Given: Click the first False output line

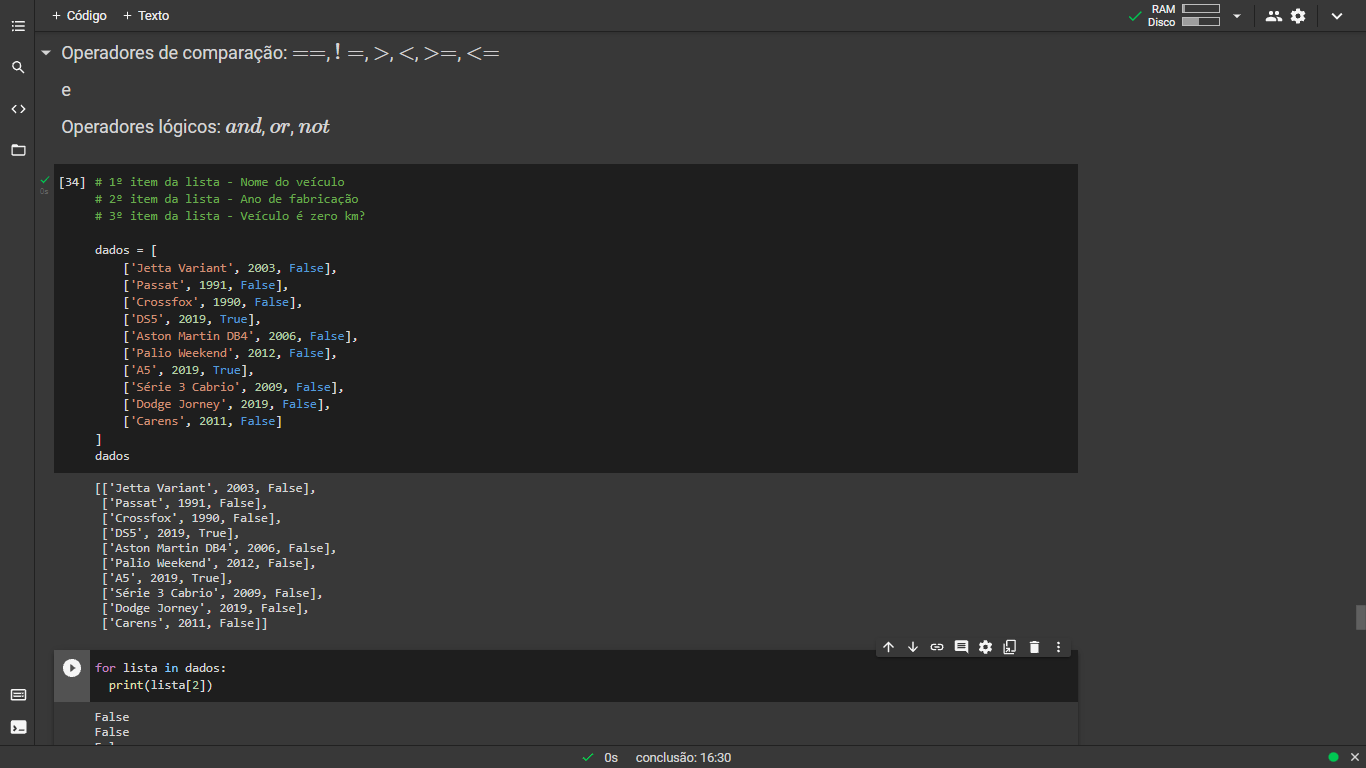Looking at the screenshot, I should 112,717.
